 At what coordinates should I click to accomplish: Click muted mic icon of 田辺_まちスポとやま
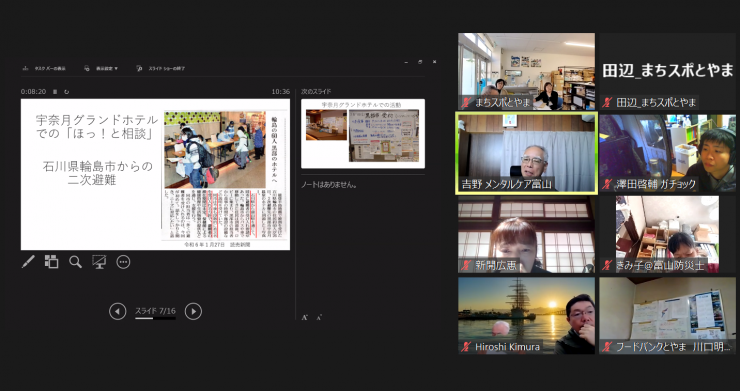pos(607,102)
